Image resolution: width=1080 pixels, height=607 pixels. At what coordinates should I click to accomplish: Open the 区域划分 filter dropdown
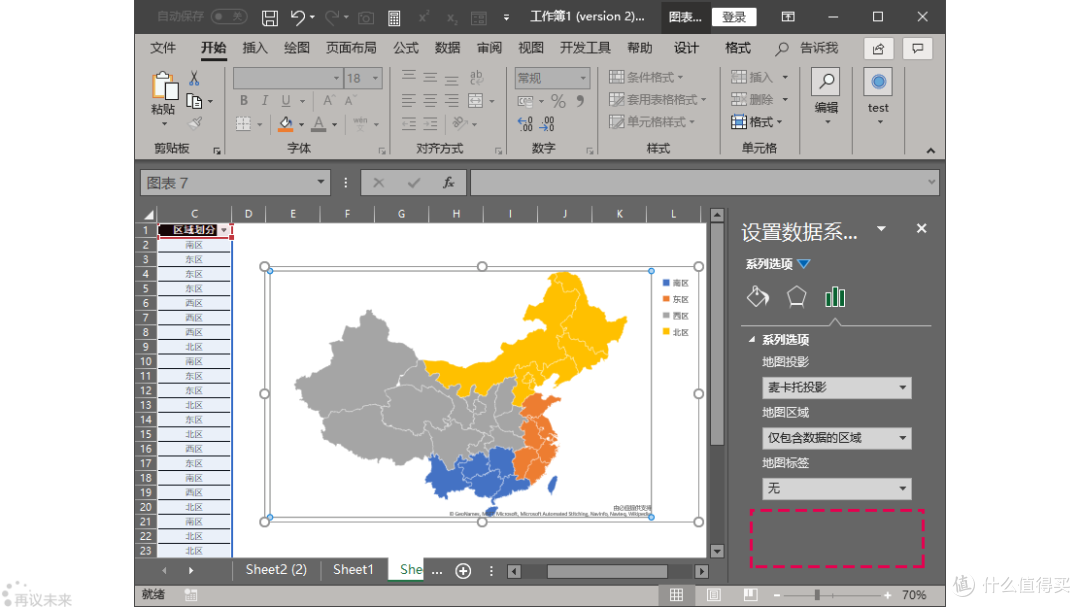coord(224,230)
